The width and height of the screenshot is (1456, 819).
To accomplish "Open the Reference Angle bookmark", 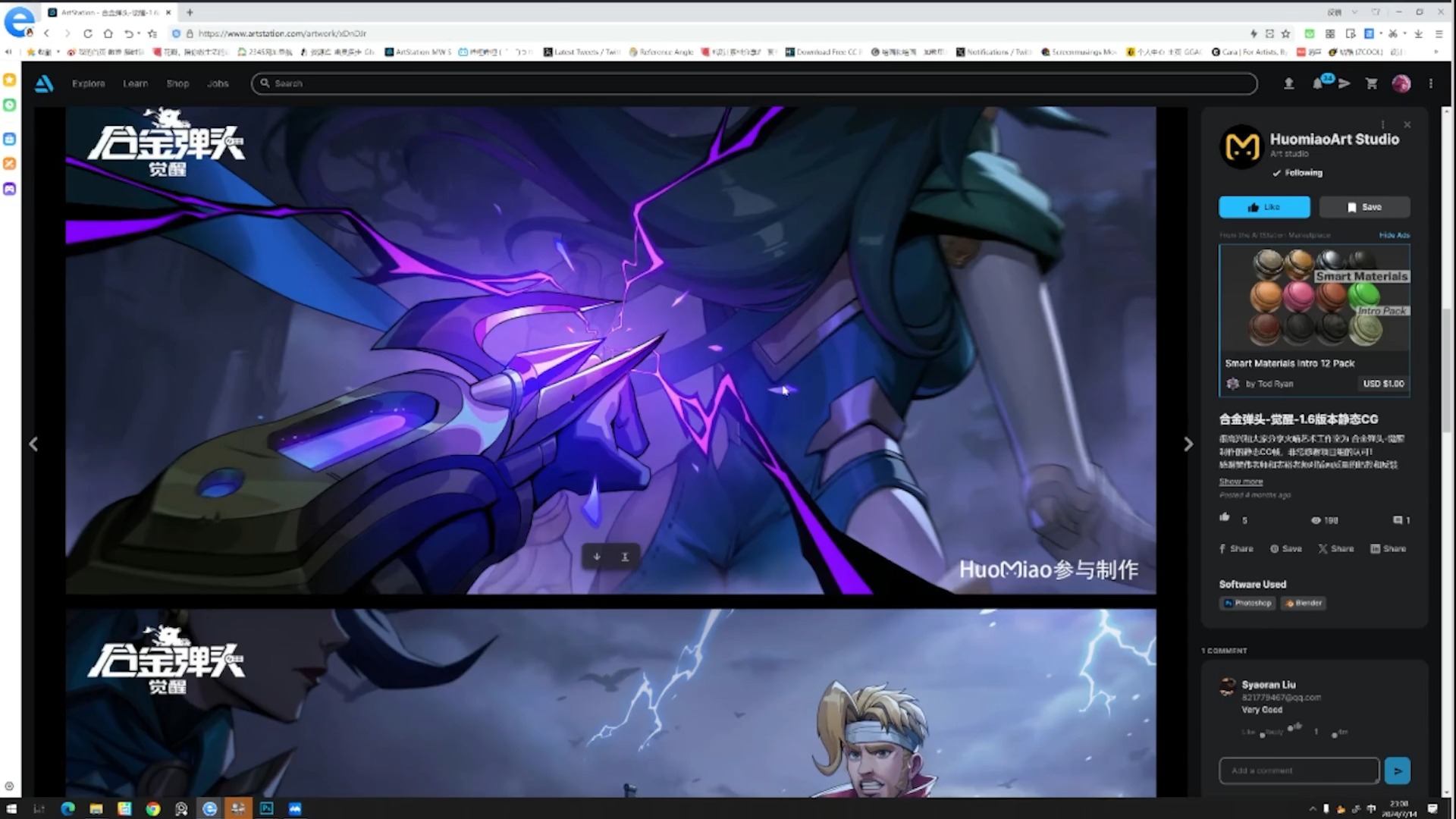I will click(661, 52).
